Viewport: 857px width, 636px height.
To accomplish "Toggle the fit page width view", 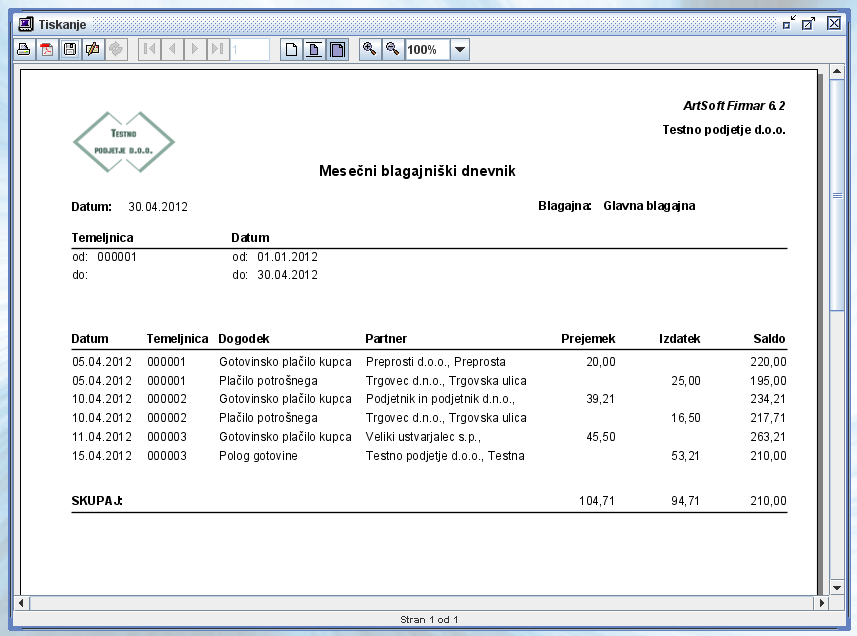I will click(337, 49).
